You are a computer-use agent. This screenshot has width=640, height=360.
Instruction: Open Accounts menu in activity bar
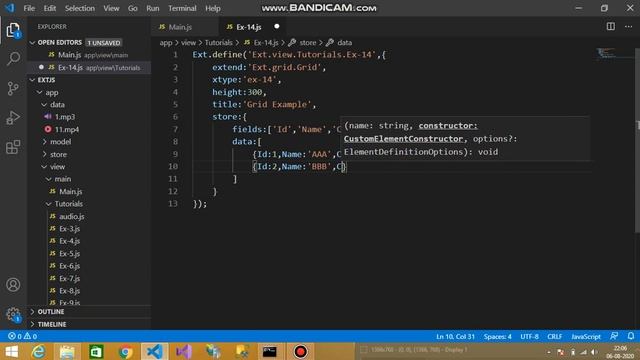pyautogui.click(x=13, y=284)
